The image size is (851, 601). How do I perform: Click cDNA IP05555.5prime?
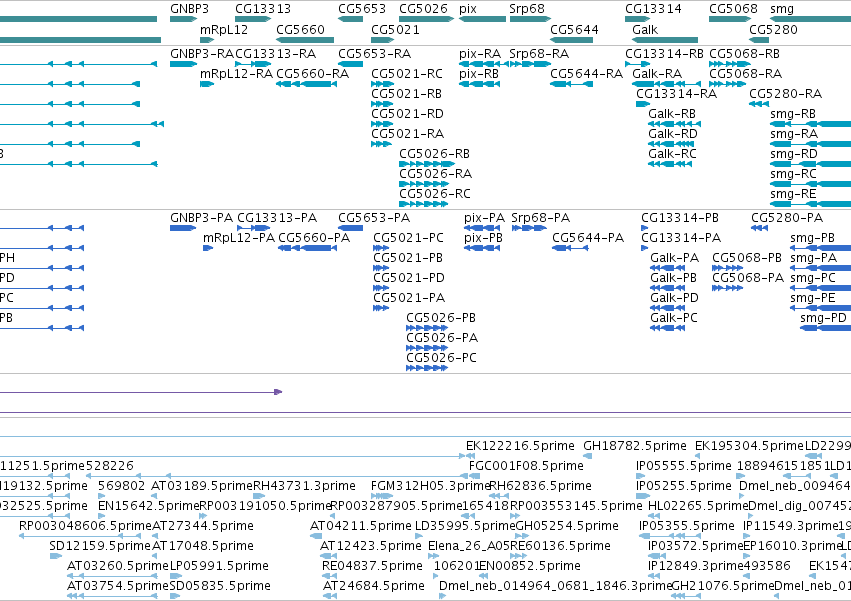click(684, 466)
